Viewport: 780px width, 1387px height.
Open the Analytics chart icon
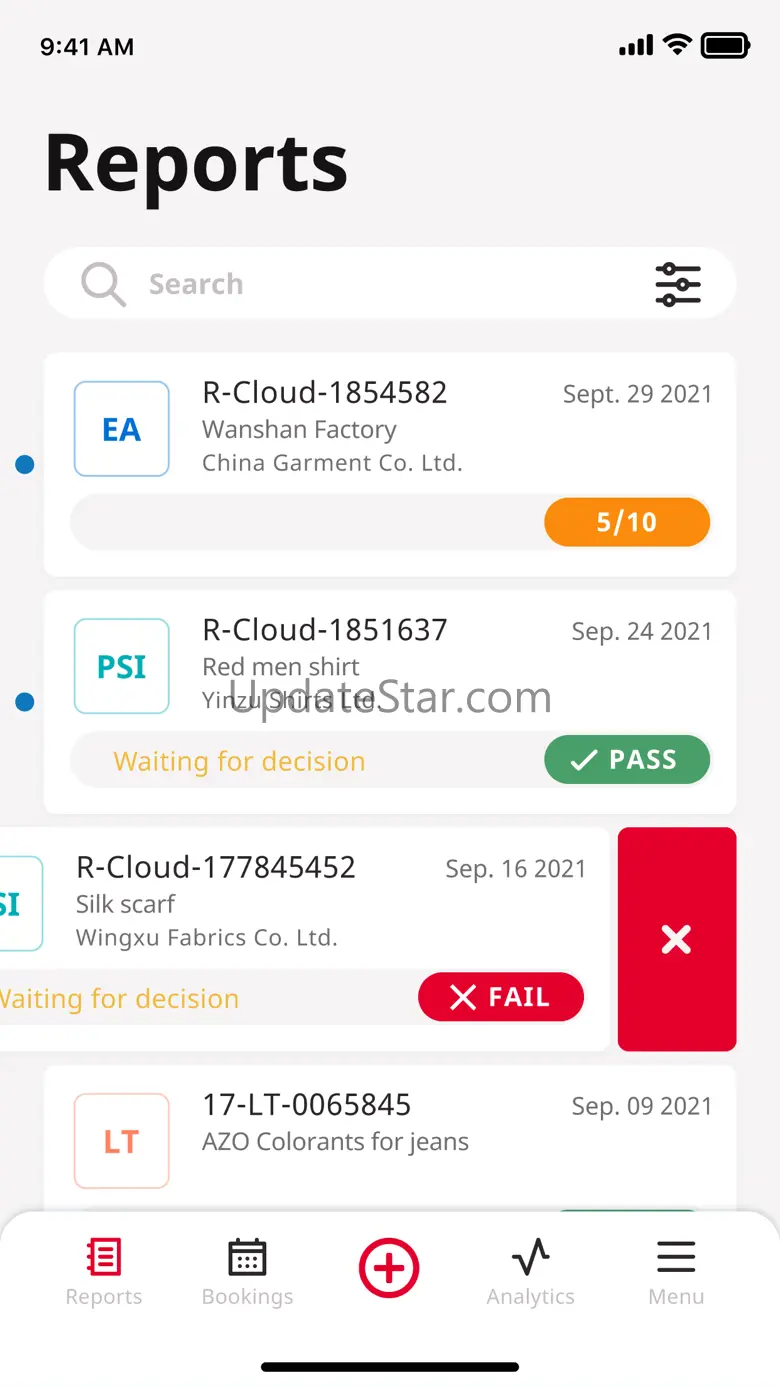(530, 1257)
